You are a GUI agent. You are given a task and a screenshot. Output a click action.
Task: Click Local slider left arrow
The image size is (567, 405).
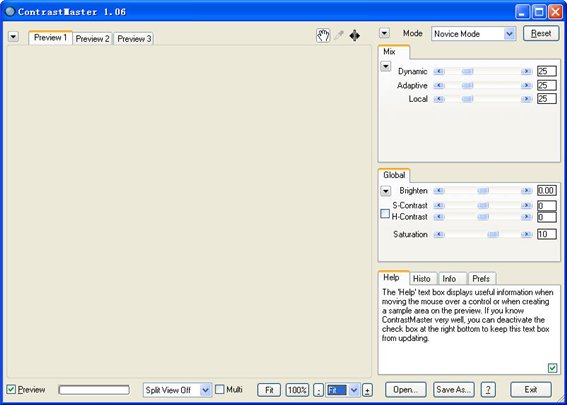(439, 99)
